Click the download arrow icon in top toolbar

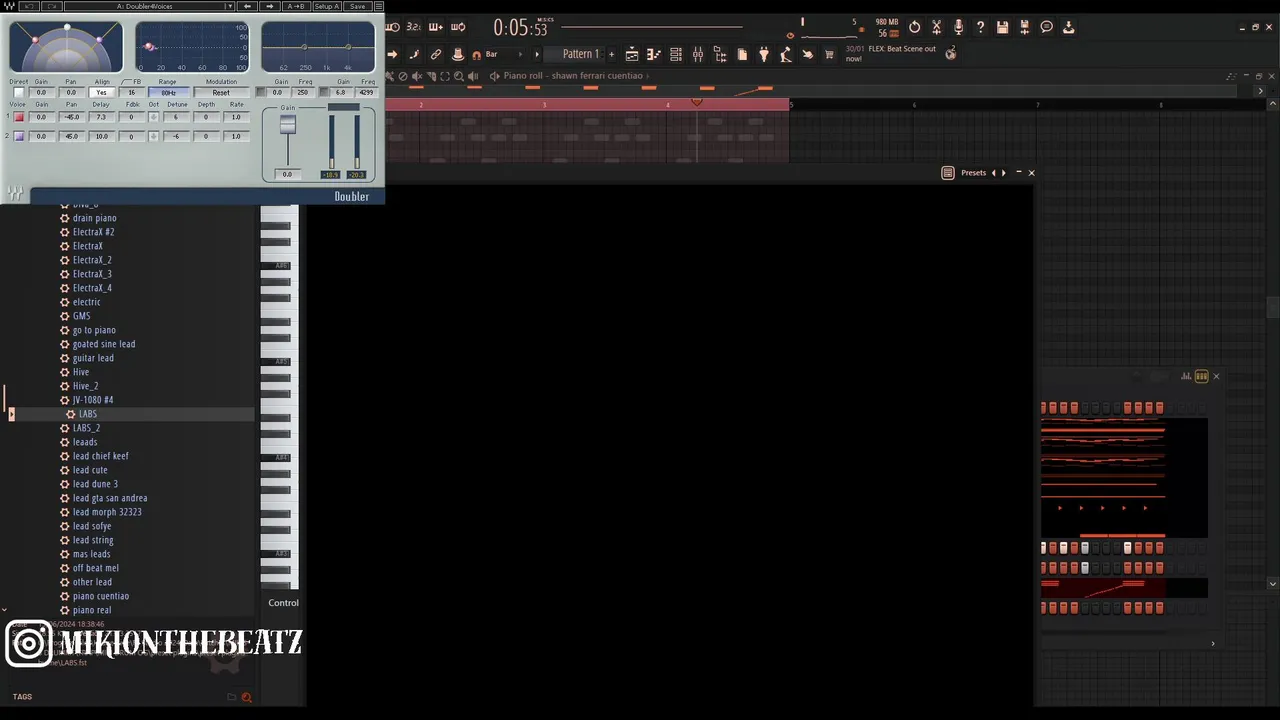click(1068, 27)
